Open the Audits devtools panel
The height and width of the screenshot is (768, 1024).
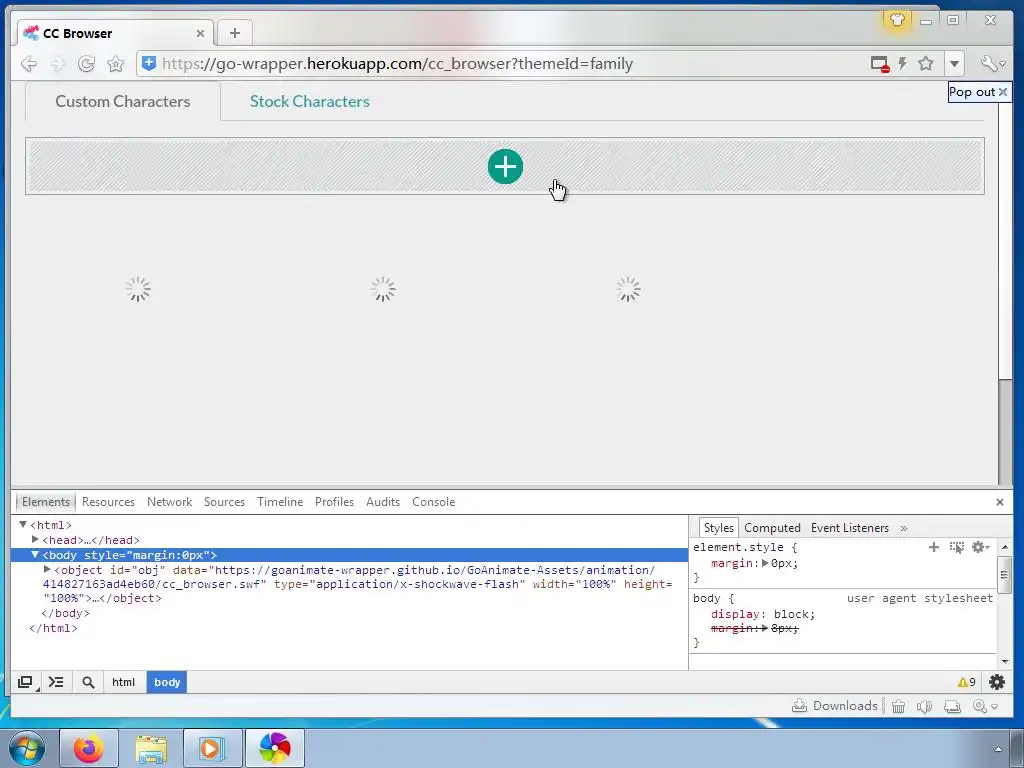point(383,502)
